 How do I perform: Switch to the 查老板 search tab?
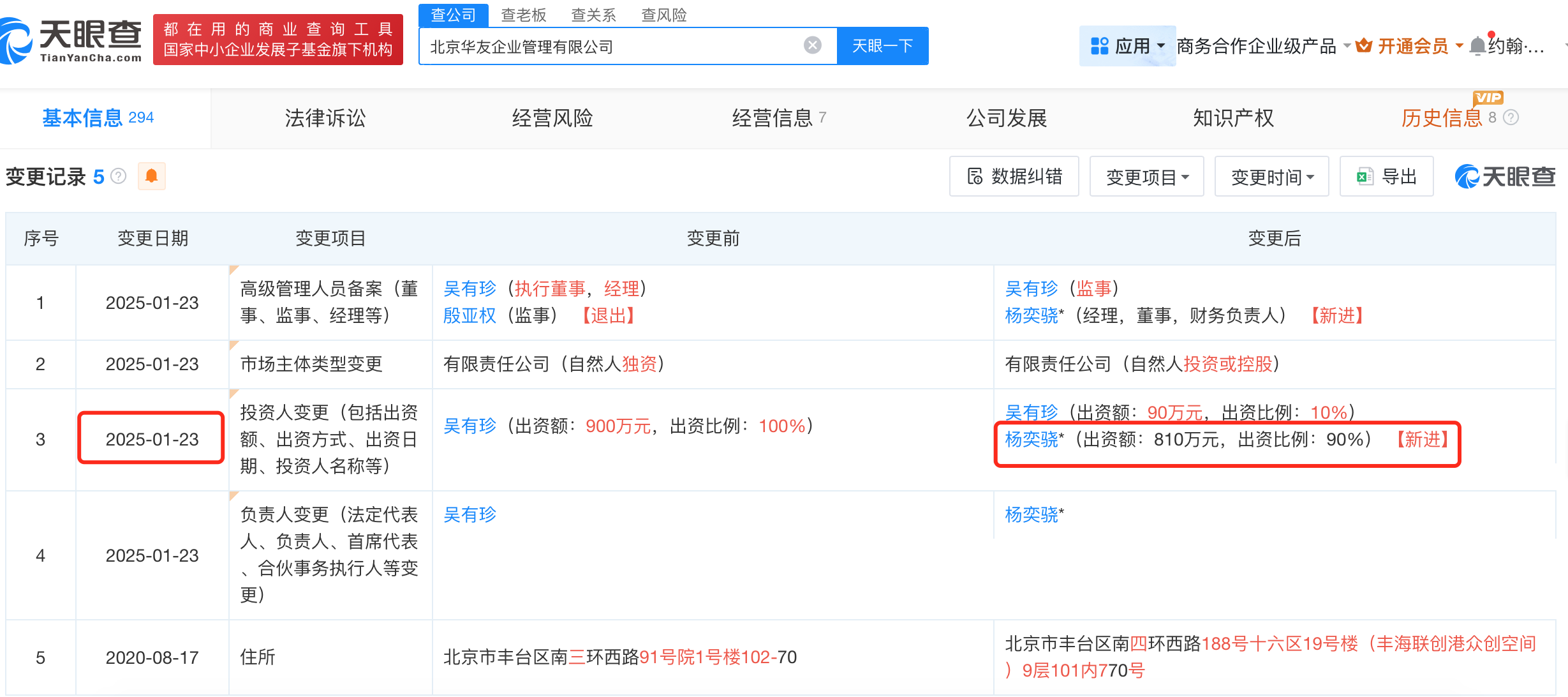coord(523,15)
